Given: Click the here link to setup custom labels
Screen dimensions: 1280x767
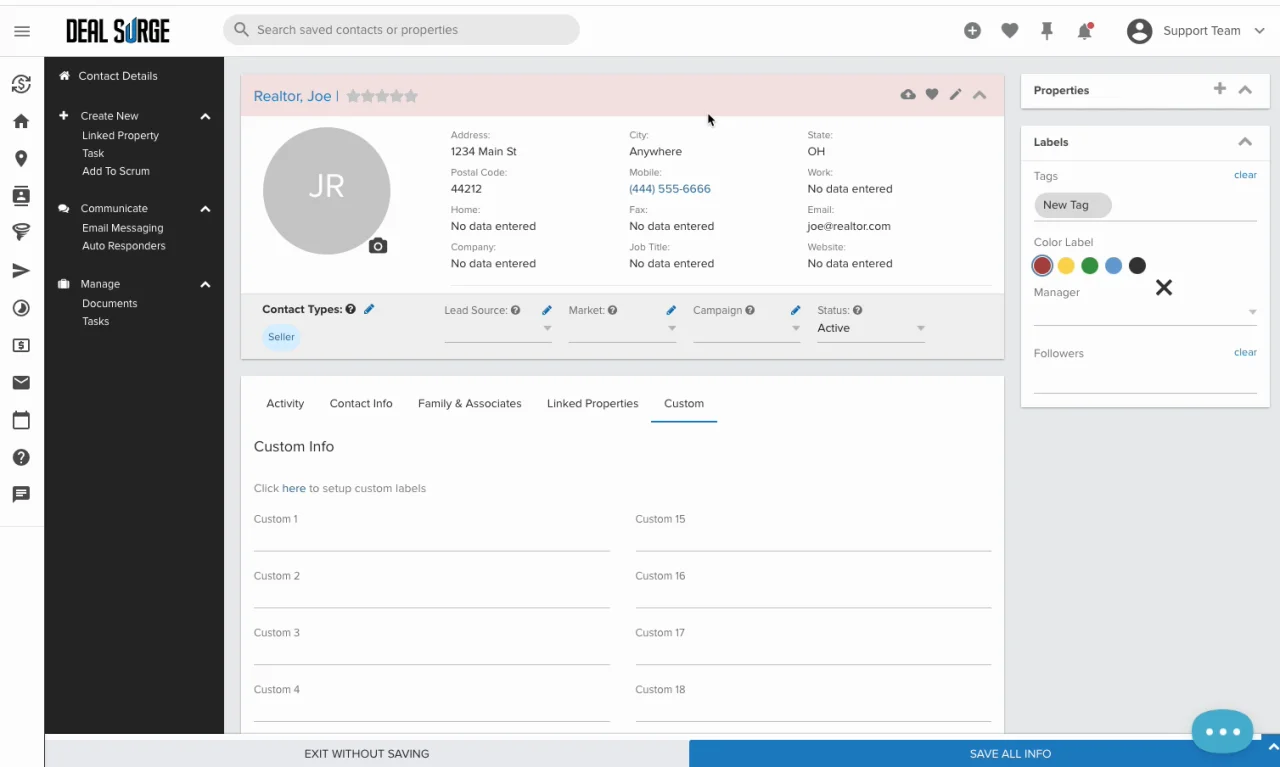Looking at the screenshot, I should click(x=294, y=489).
